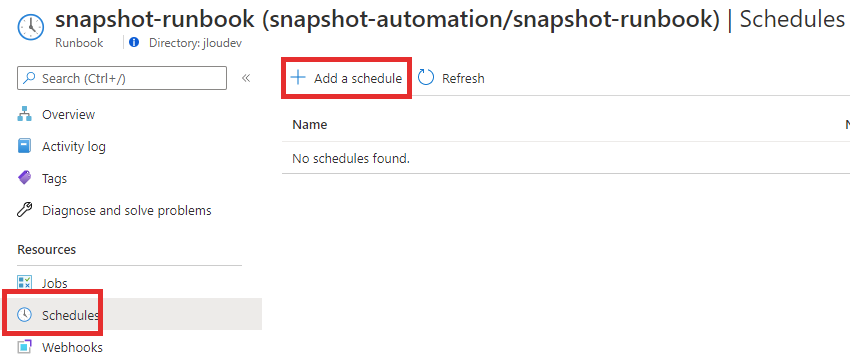Click the runbook clock icon in header
Viewport: 850px width, 360px height.
(x=31, y=27)
